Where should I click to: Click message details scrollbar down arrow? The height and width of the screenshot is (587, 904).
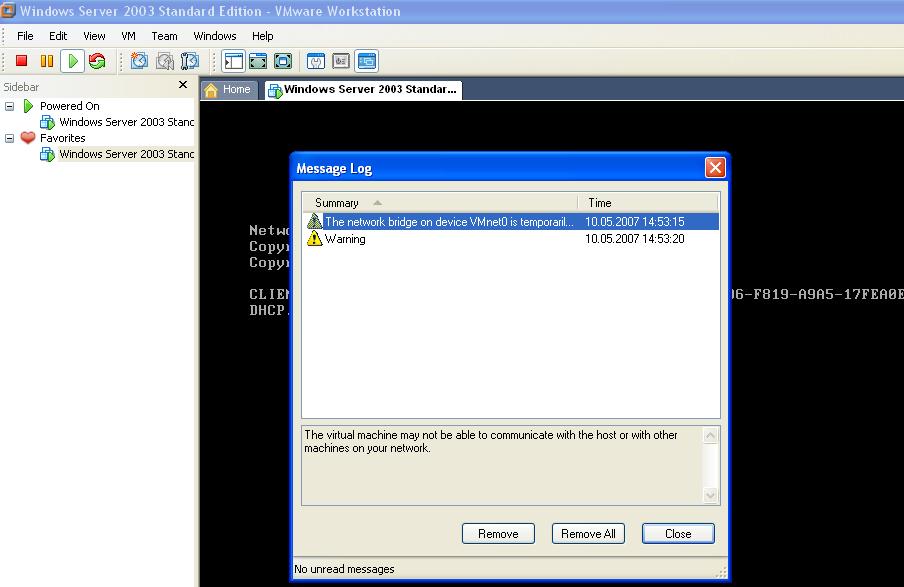tap(710, 495)
